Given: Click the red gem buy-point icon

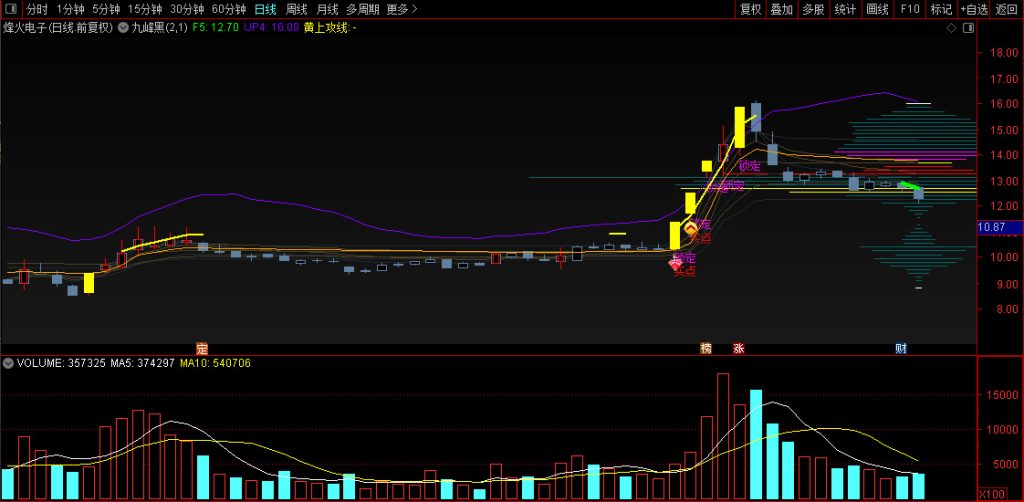Looking at the screenshot, I should pyautogui.click(x=676, y=265).
